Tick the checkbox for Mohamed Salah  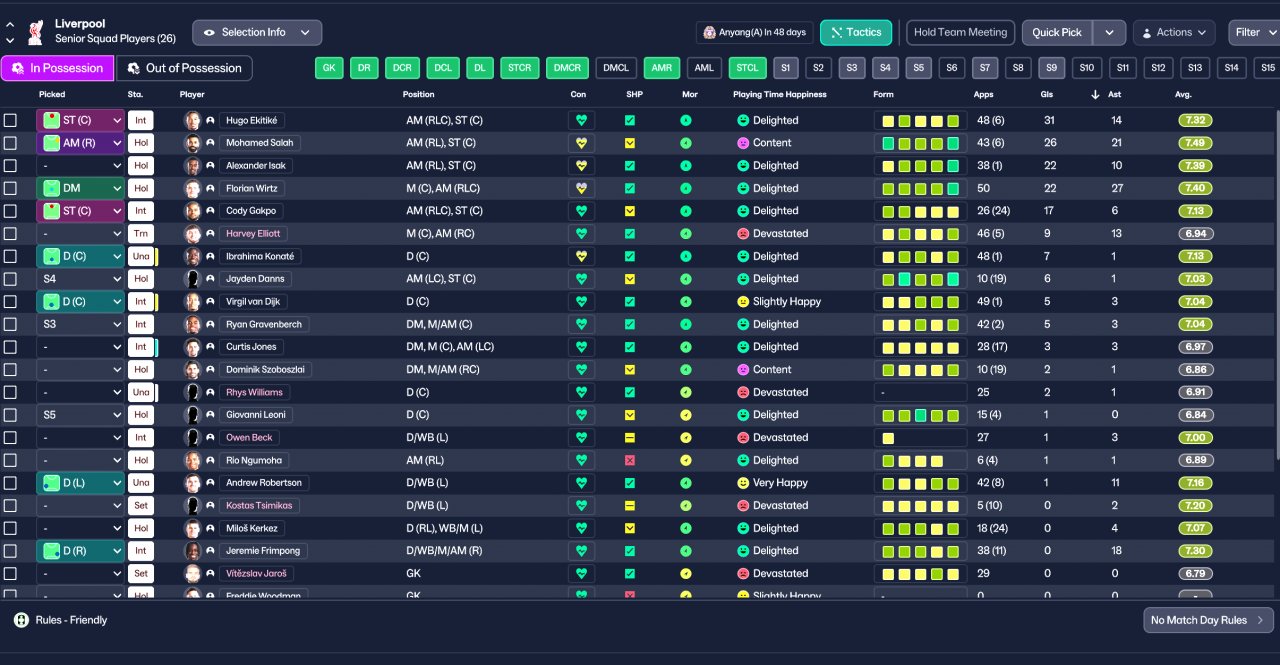(x=10, y=143)
